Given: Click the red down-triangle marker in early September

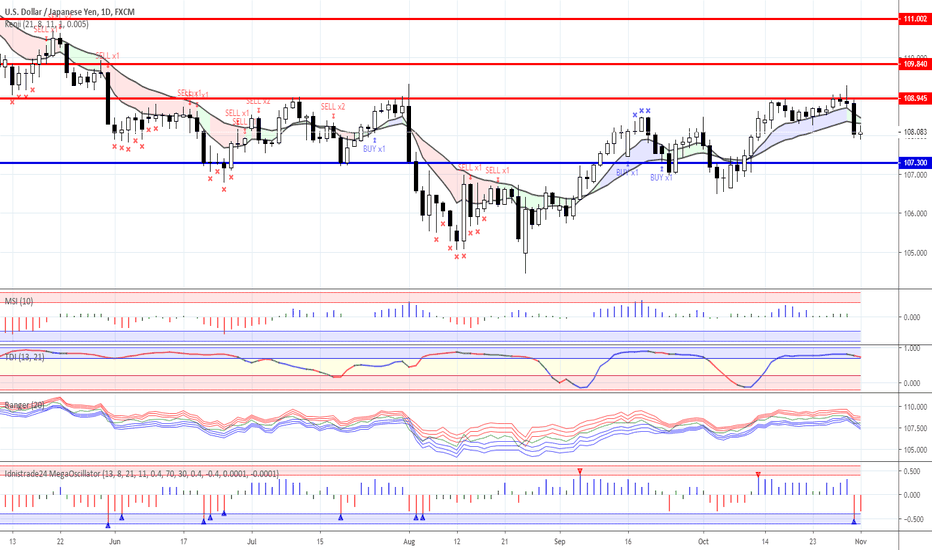Looking at the screenshot, I should pyautogui.click(x=580, y=471).
